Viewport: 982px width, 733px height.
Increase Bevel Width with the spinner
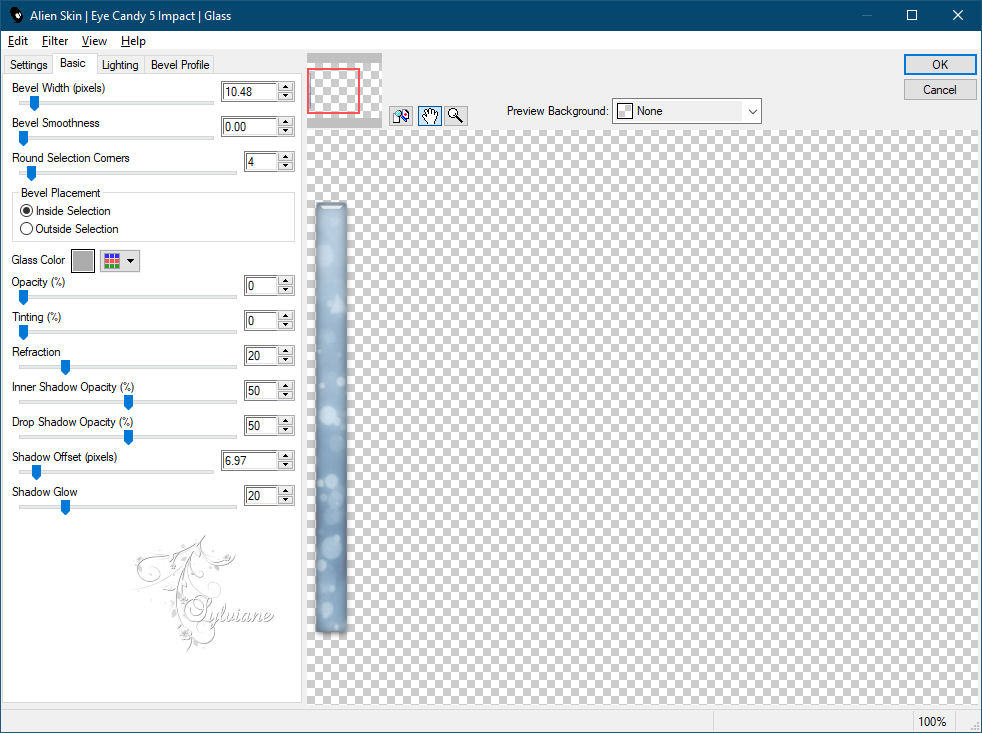[286, 87]
